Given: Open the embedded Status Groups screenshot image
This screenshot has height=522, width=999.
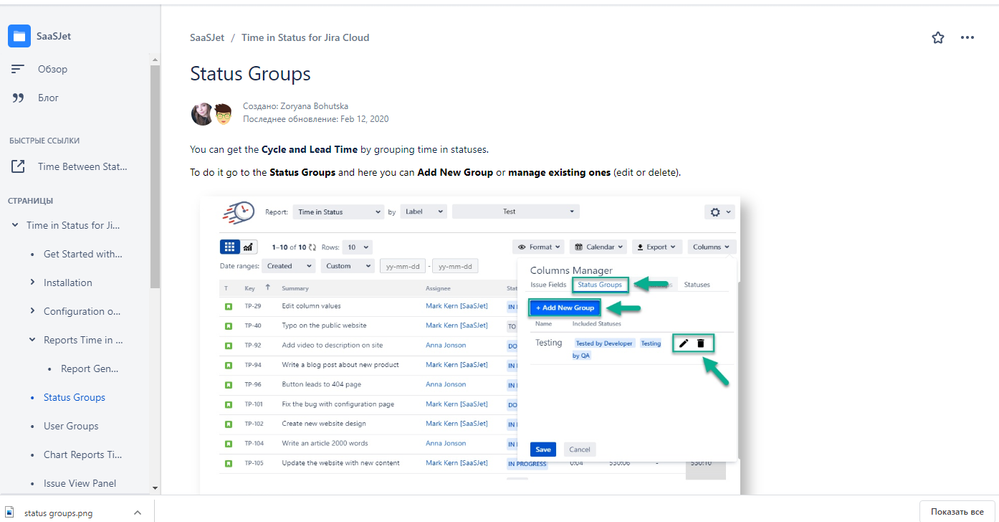Looking at the screenshot, I should coord(470,345).
